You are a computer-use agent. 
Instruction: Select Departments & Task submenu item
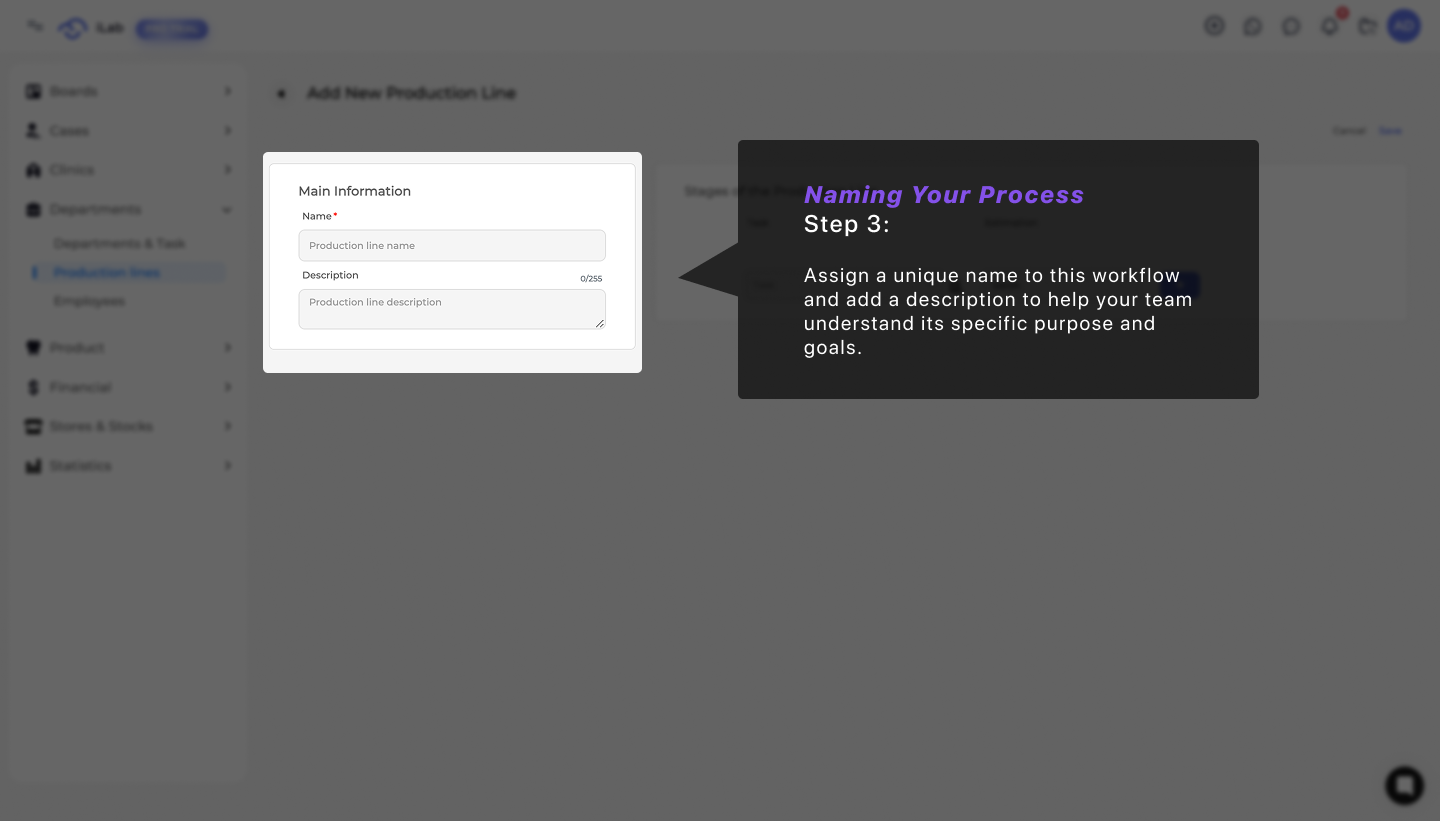[120, 244]
